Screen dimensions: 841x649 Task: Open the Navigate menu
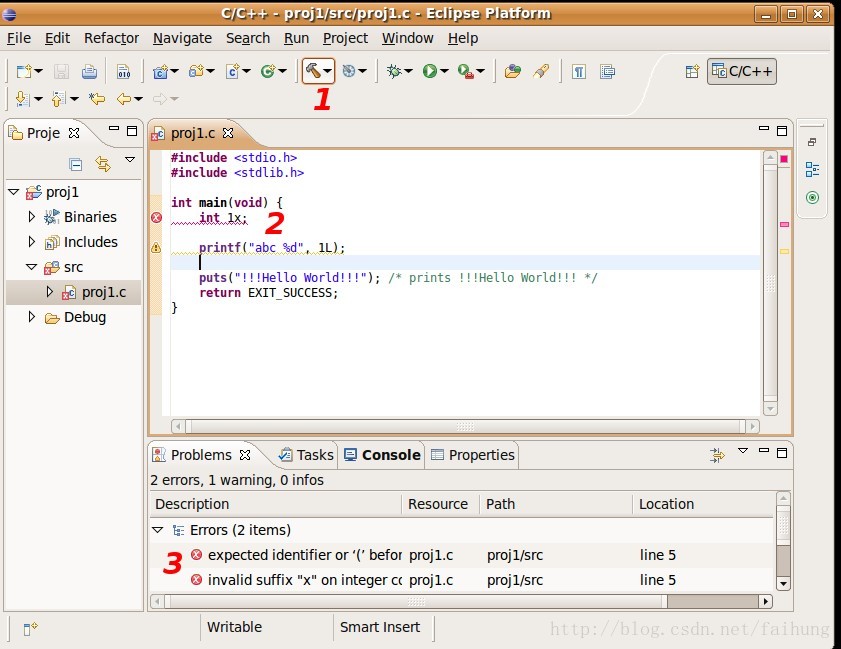tap(182, 38)
